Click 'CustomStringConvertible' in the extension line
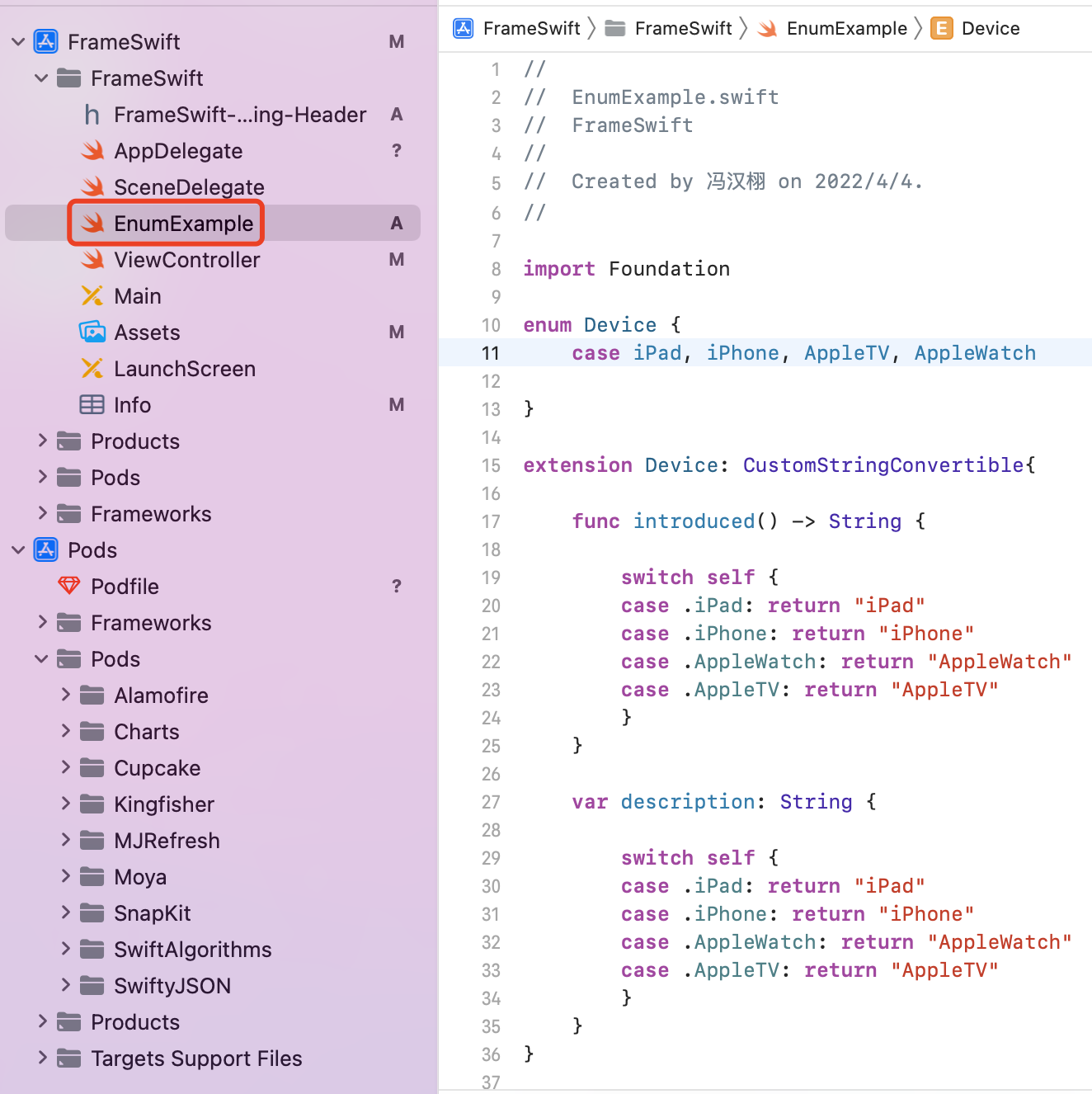1092x1094 pixels. [883, 465]
